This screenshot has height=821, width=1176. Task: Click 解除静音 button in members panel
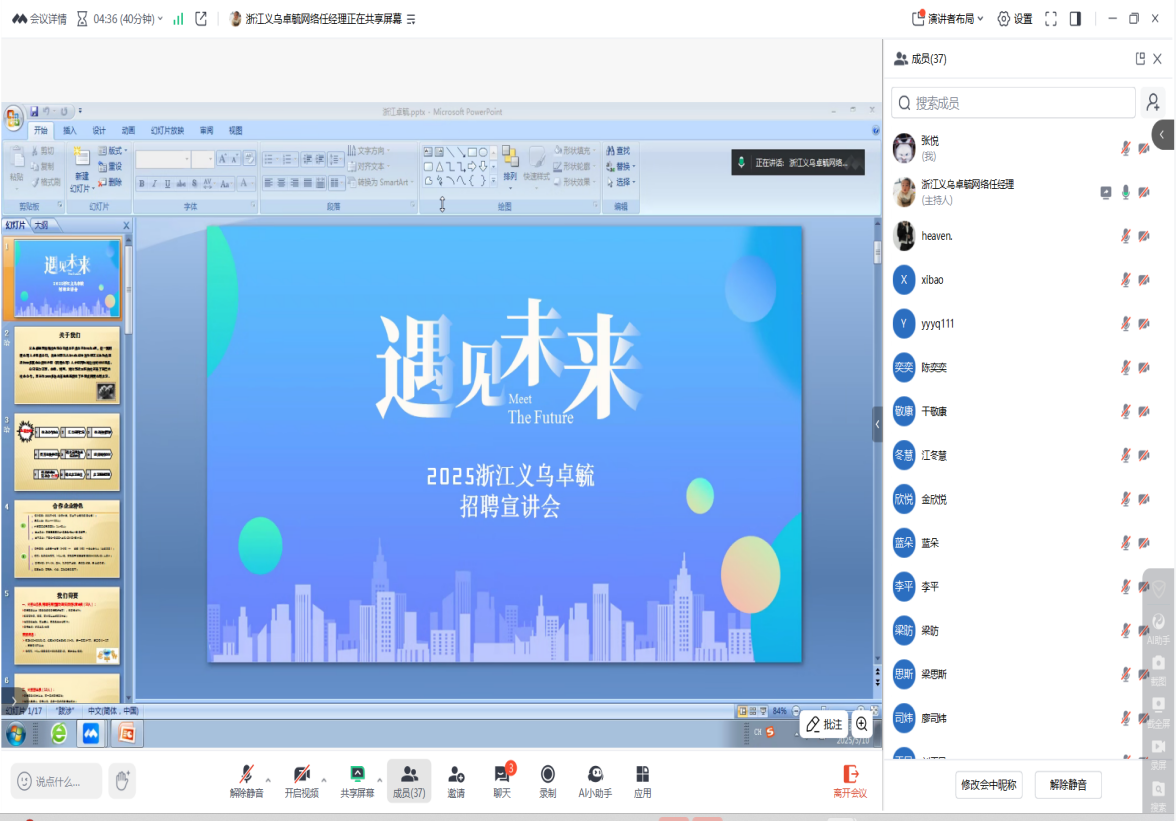point(1068,785)
